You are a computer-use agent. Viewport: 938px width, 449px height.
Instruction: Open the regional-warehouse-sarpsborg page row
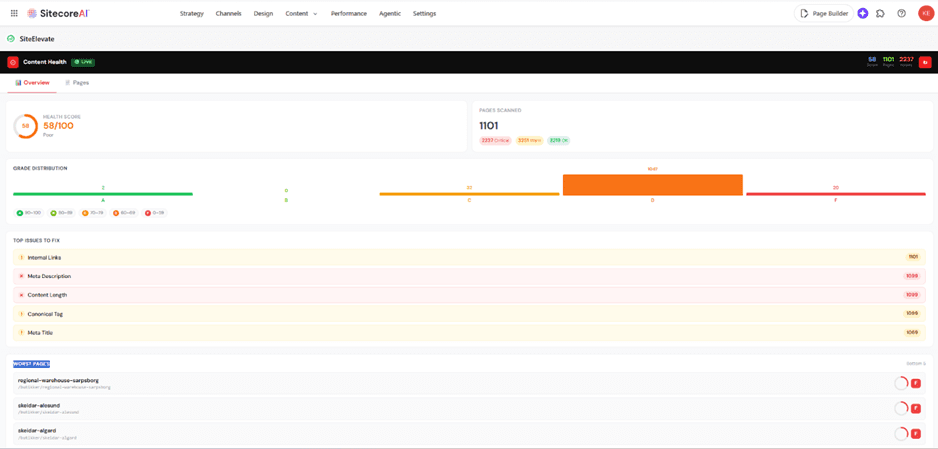[469, 383]
